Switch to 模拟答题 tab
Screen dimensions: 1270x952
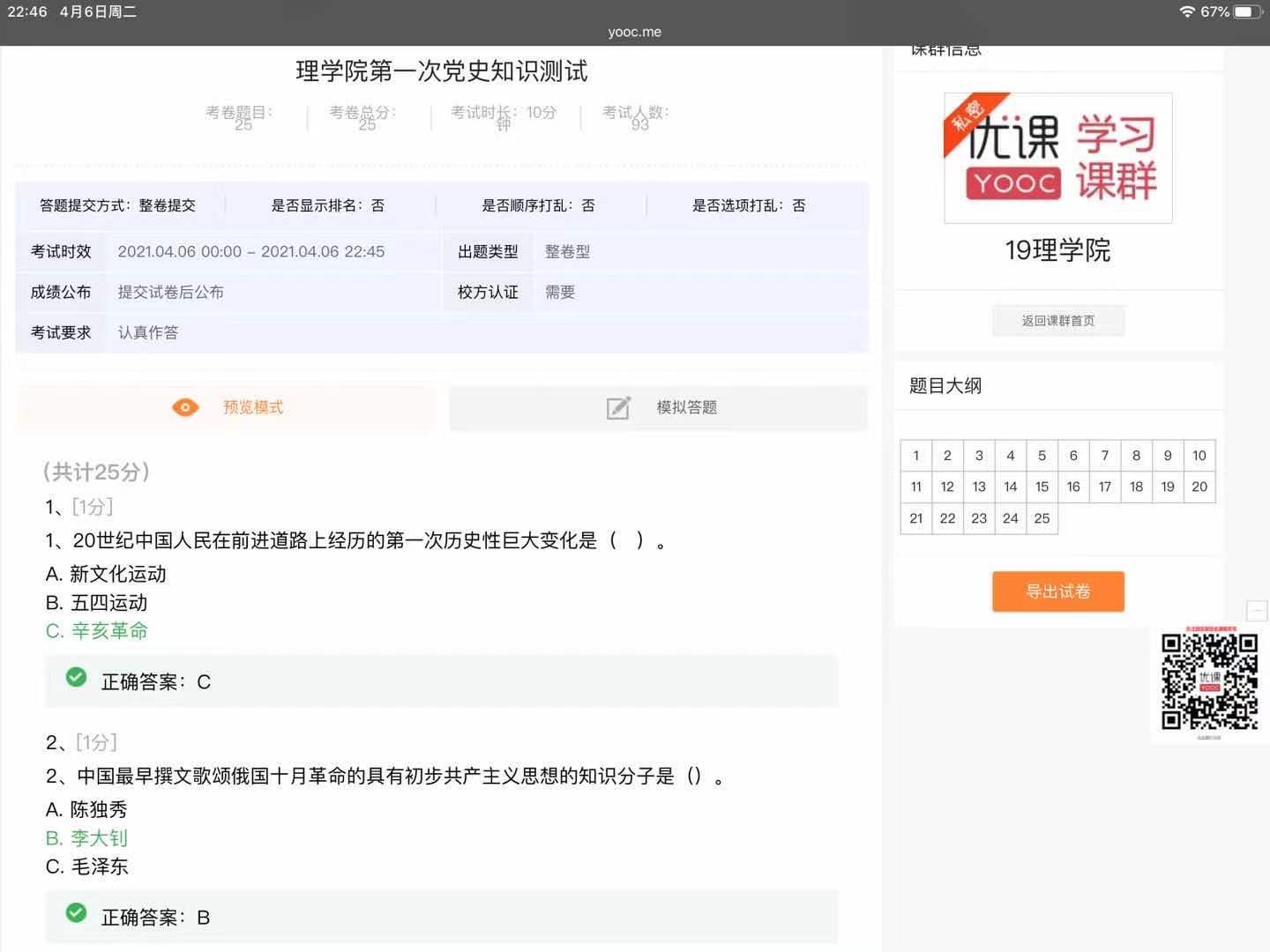[x=659, y=407]
